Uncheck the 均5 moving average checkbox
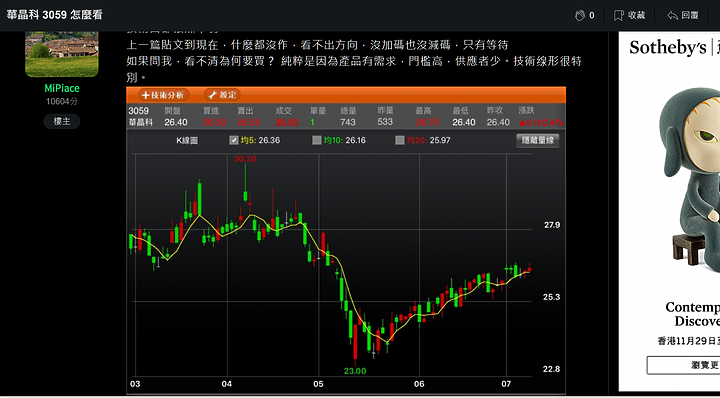Viewport: 720px width, 398px height. [x=234, y=140]
